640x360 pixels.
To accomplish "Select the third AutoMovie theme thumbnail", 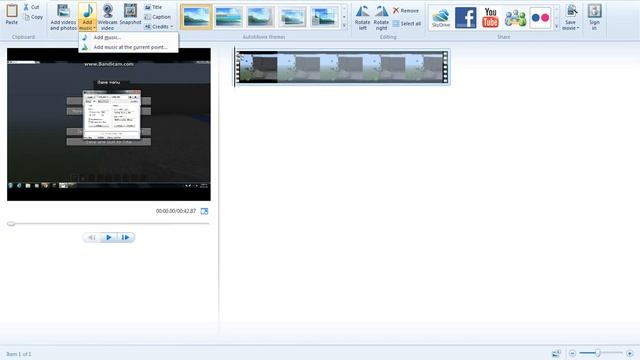I will pos(260,17).
